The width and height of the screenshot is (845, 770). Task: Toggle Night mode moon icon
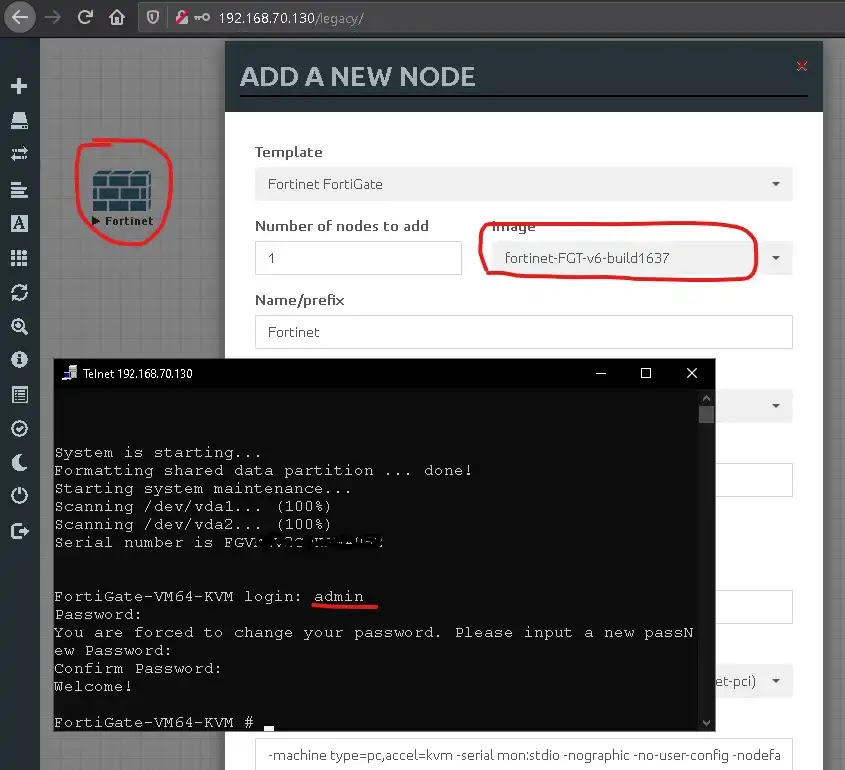click(19, 462)
